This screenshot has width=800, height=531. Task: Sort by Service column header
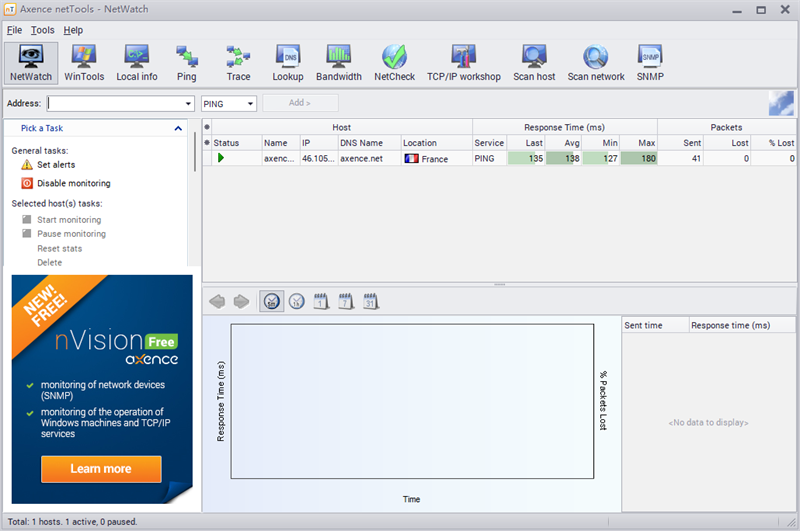tap(489, 143)
